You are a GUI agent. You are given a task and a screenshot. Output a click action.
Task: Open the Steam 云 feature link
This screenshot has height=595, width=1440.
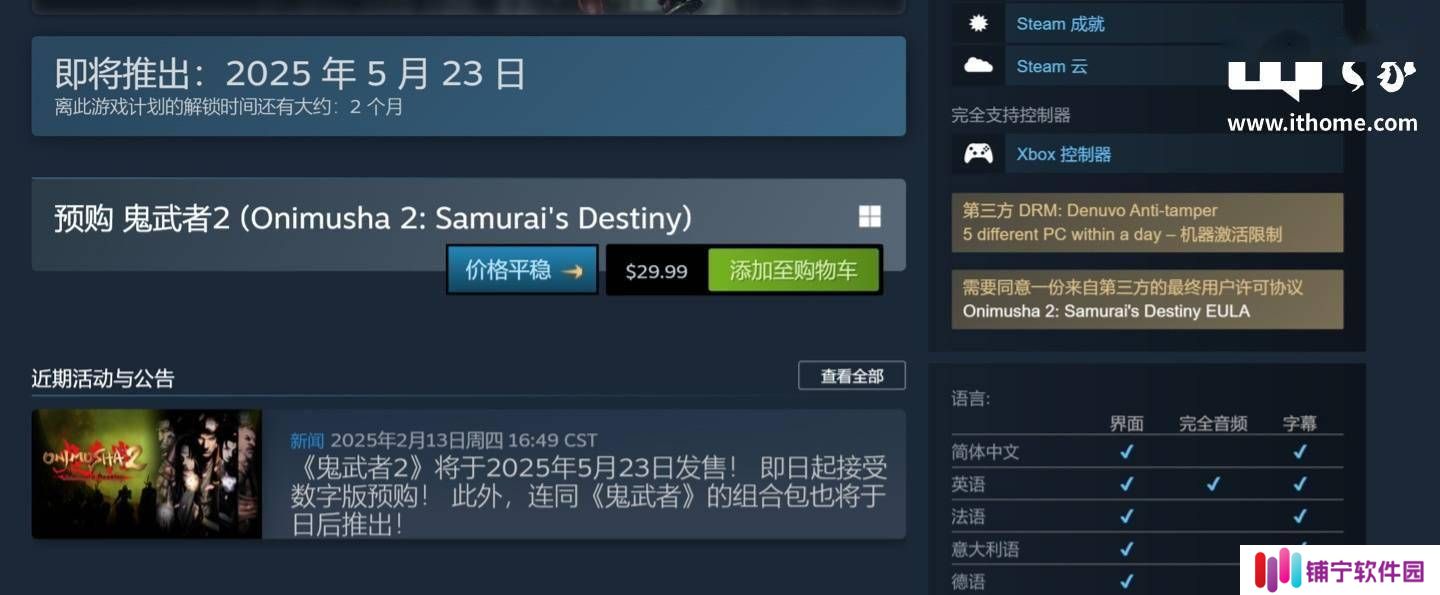pos(1051,67)
